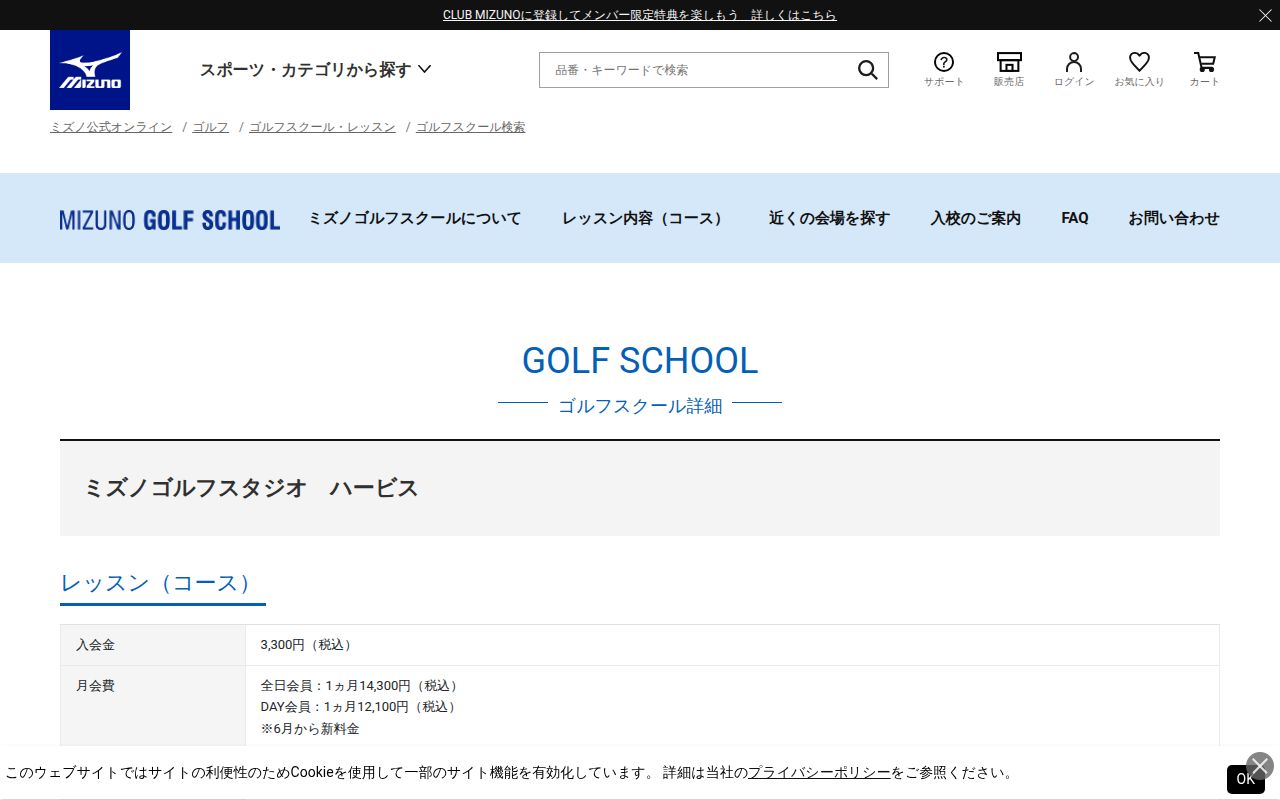The width and height of the screenshot is (1280, 800).
Task: Close the top CLUB MIZUNO banner
Action: click(1265, 15)
